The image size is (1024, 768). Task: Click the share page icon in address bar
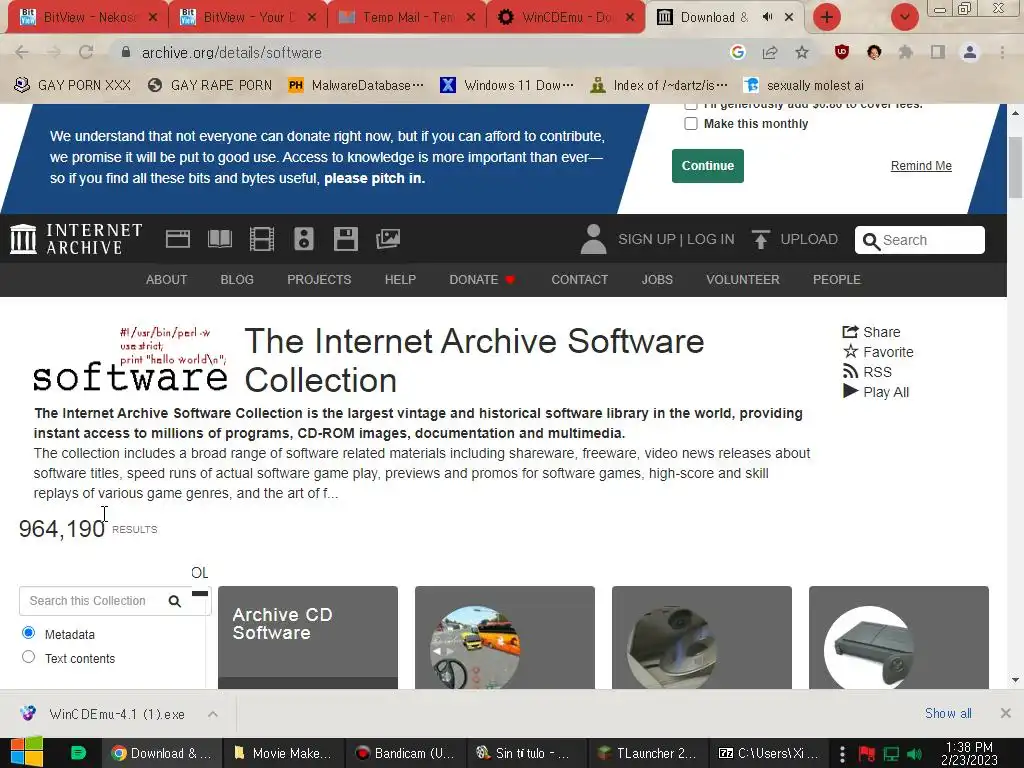(770, 52)
